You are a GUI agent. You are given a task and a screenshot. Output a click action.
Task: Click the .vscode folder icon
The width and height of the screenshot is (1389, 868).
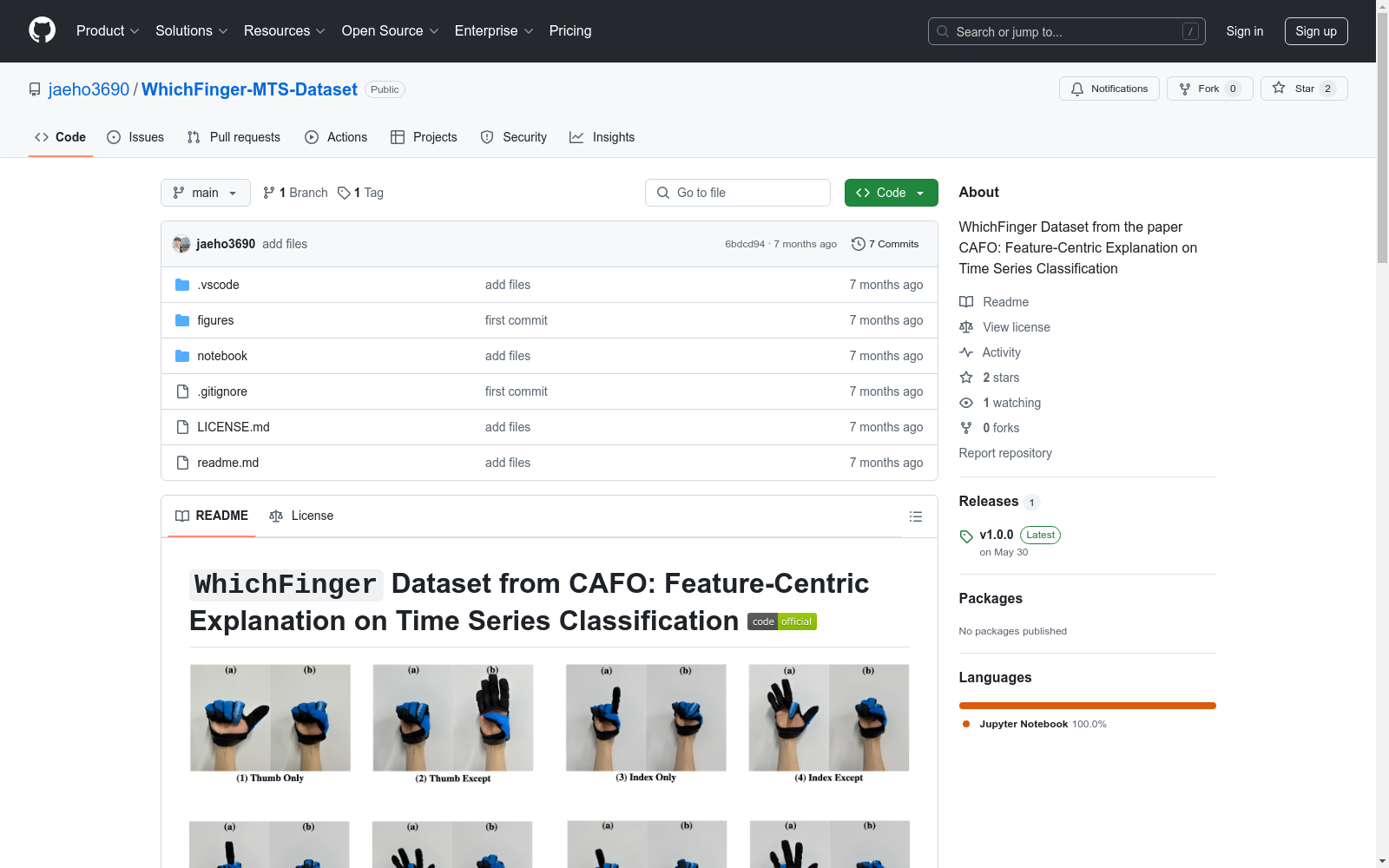click(182, 285)
